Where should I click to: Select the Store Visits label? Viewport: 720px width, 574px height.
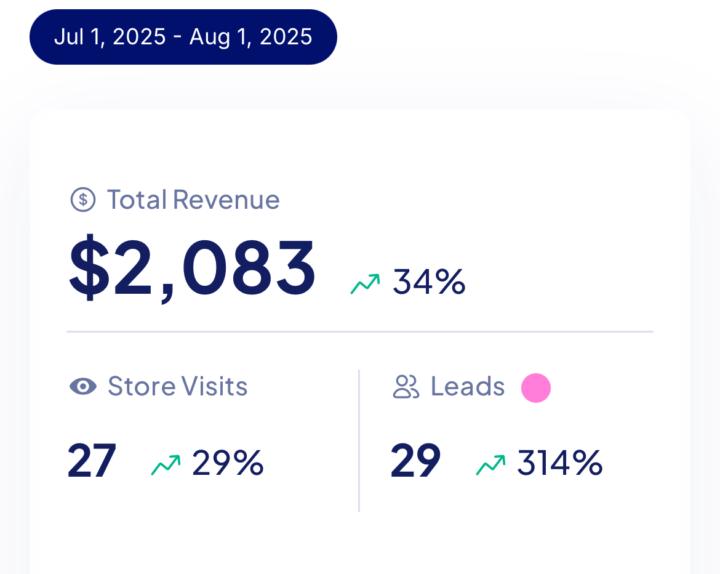[x=178, y=386]
